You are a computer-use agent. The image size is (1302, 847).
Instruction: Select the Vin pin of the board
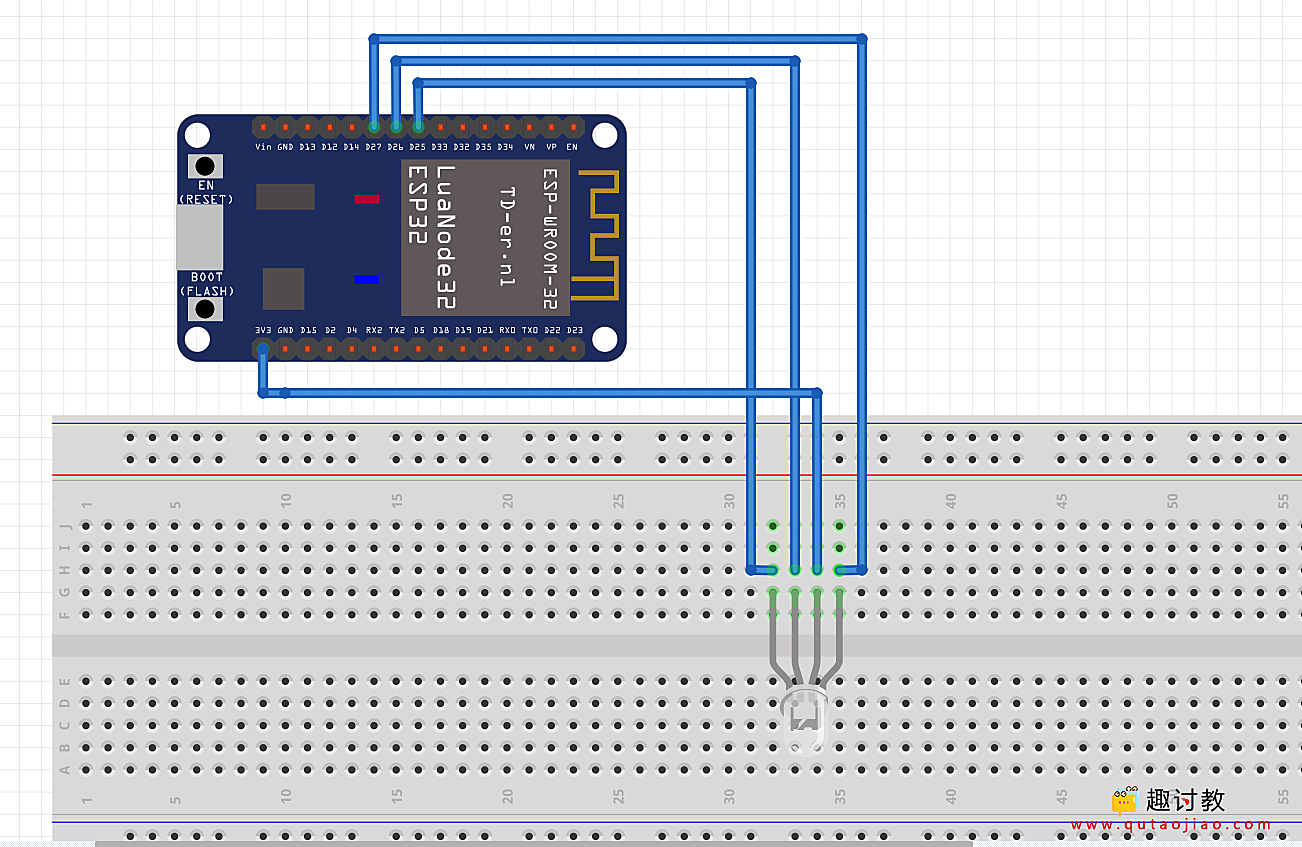click(x=262, y=127)
